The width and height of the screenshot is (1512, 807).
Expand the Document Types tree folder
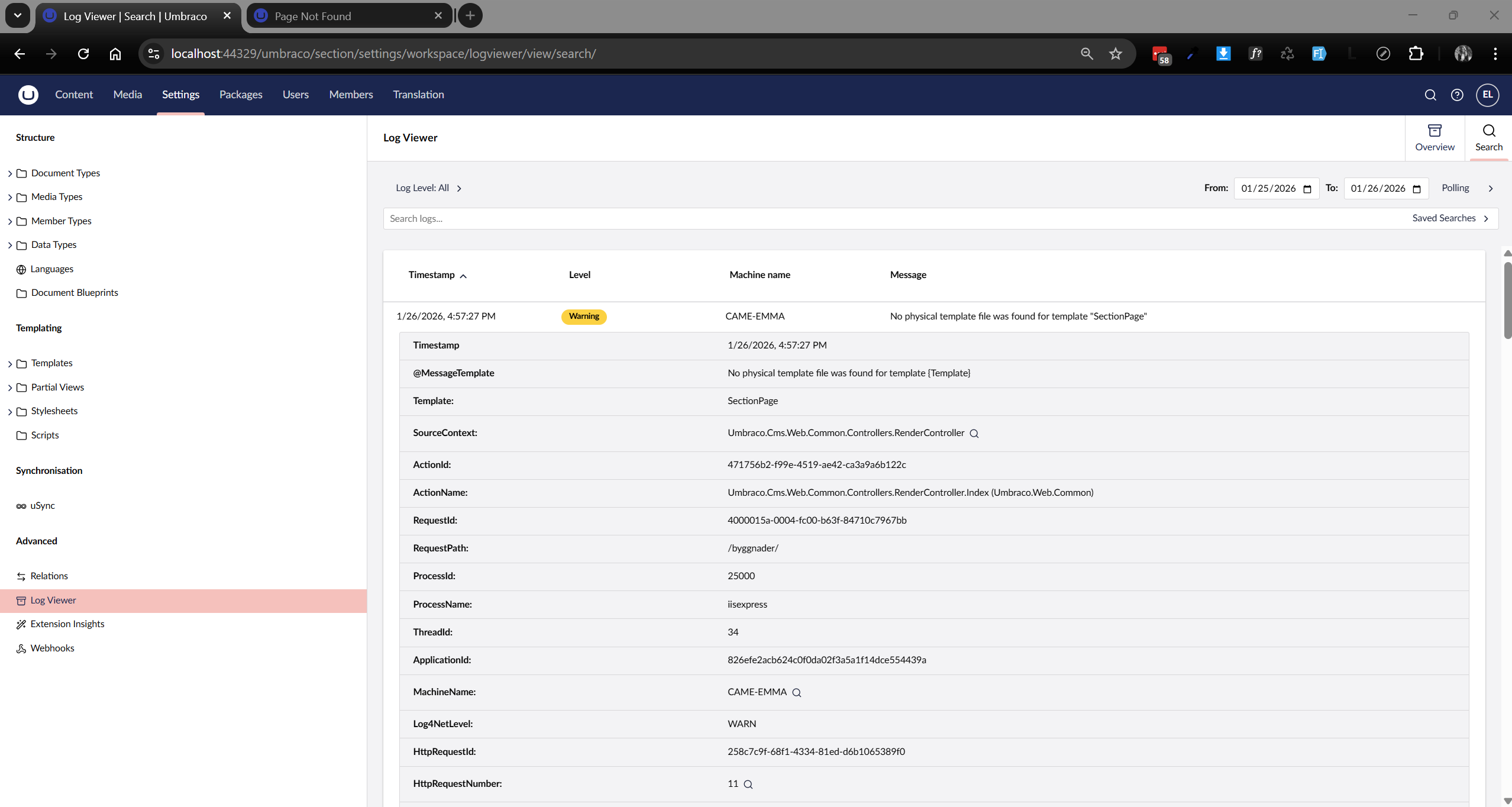10,173
